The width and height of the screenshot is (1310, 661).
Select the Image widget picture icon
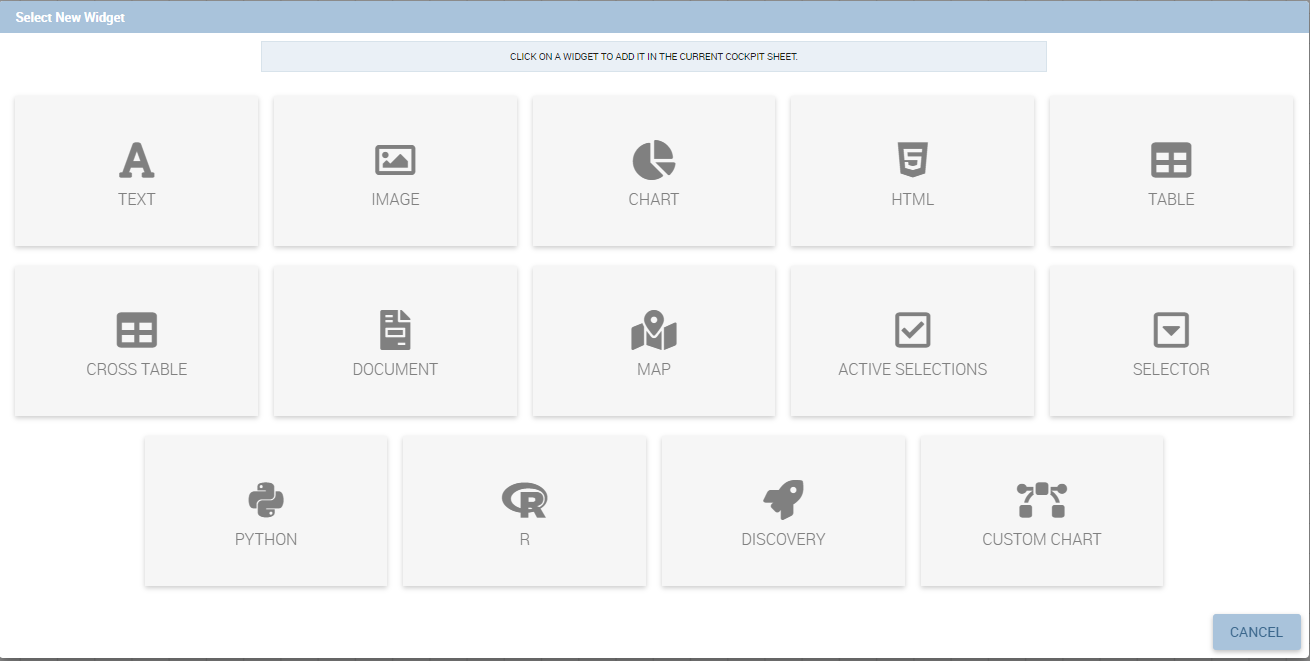pos(395,160)
